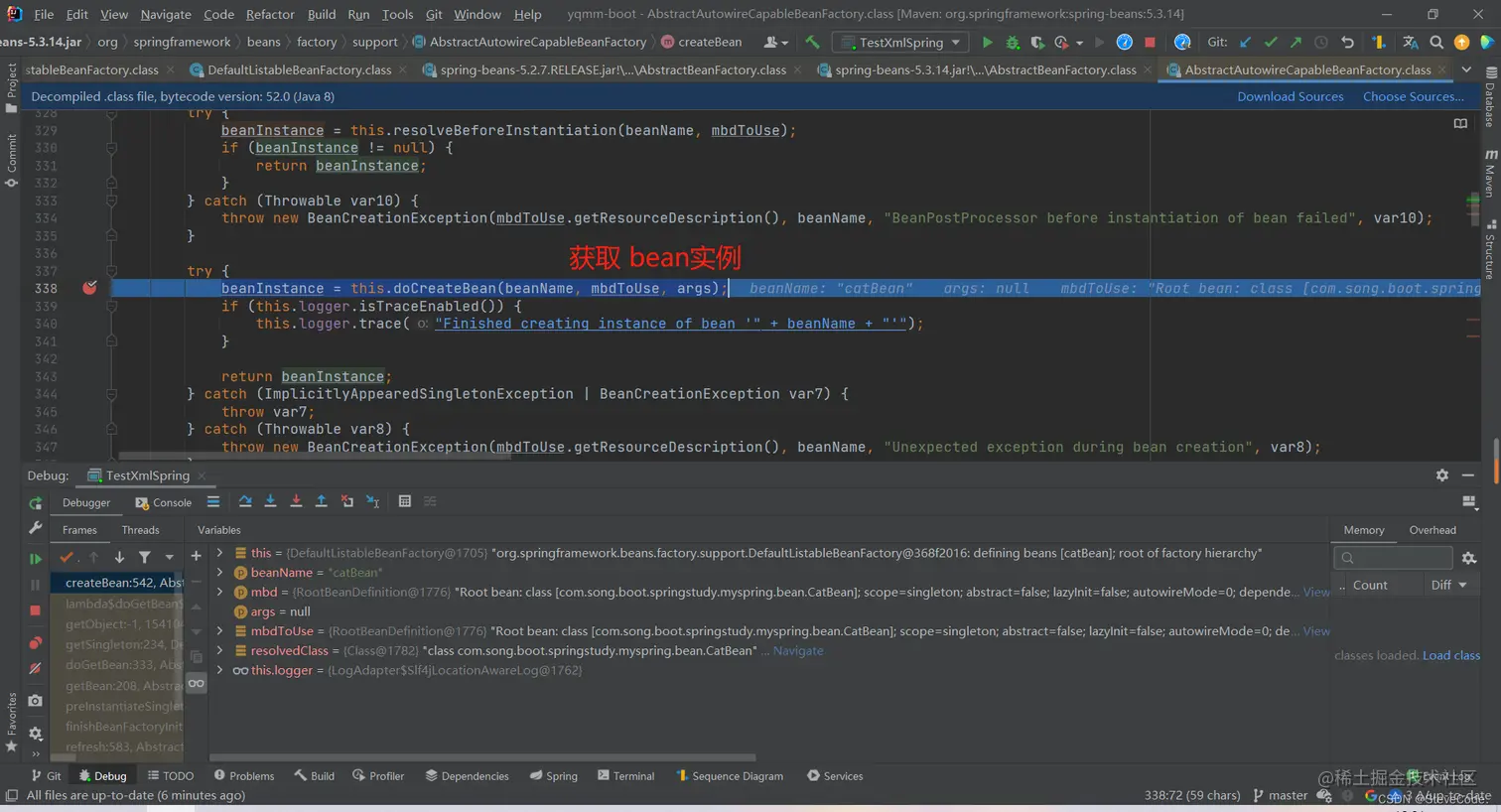Open Search Everywhere magnifier icon

pos(1436,42)
